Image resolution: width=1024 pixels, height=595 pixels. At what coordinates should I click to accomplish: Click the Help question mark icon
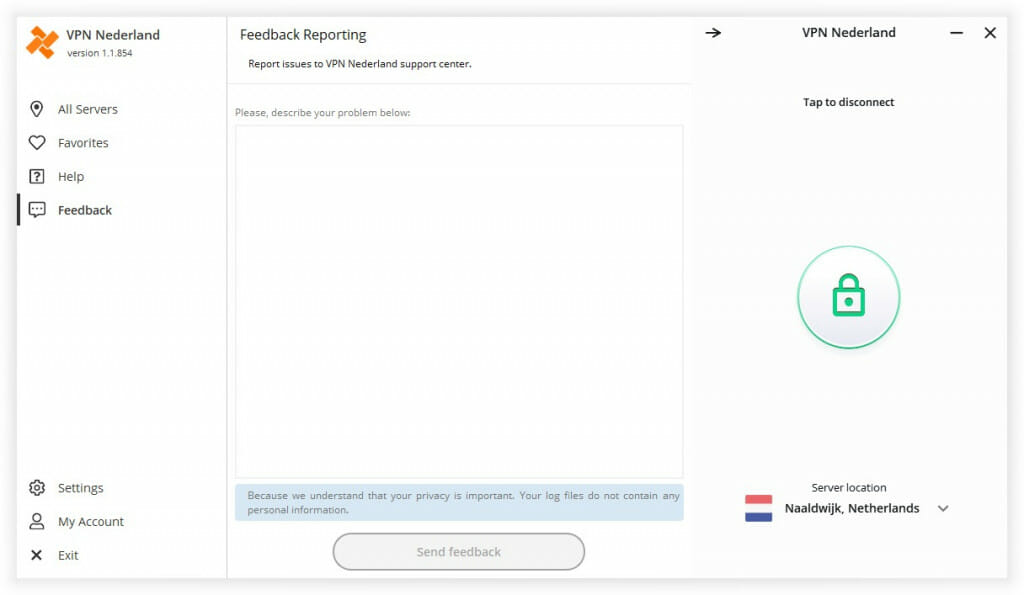[x=37, y=176]
